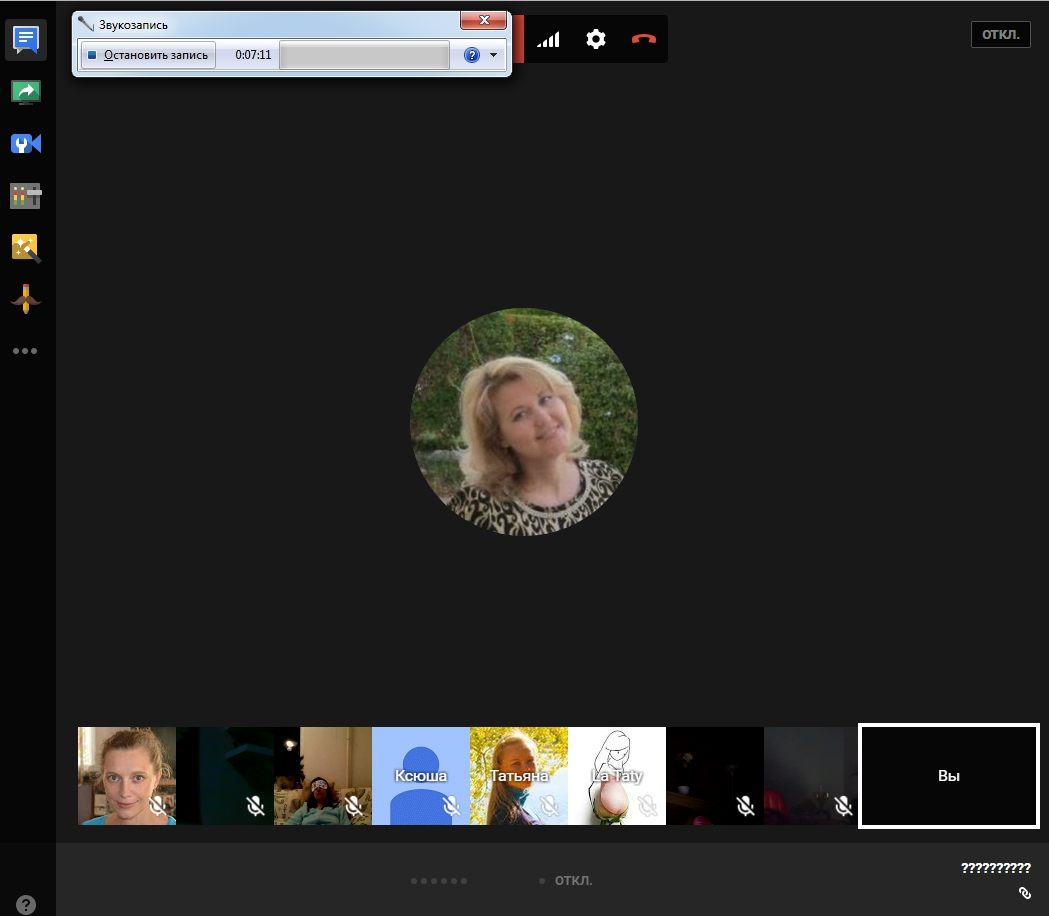Hang up with the red phone icon
Image resolution: width=1049 pixels, height=916 pixels.
pyautogui.click(x=643, y=40)
